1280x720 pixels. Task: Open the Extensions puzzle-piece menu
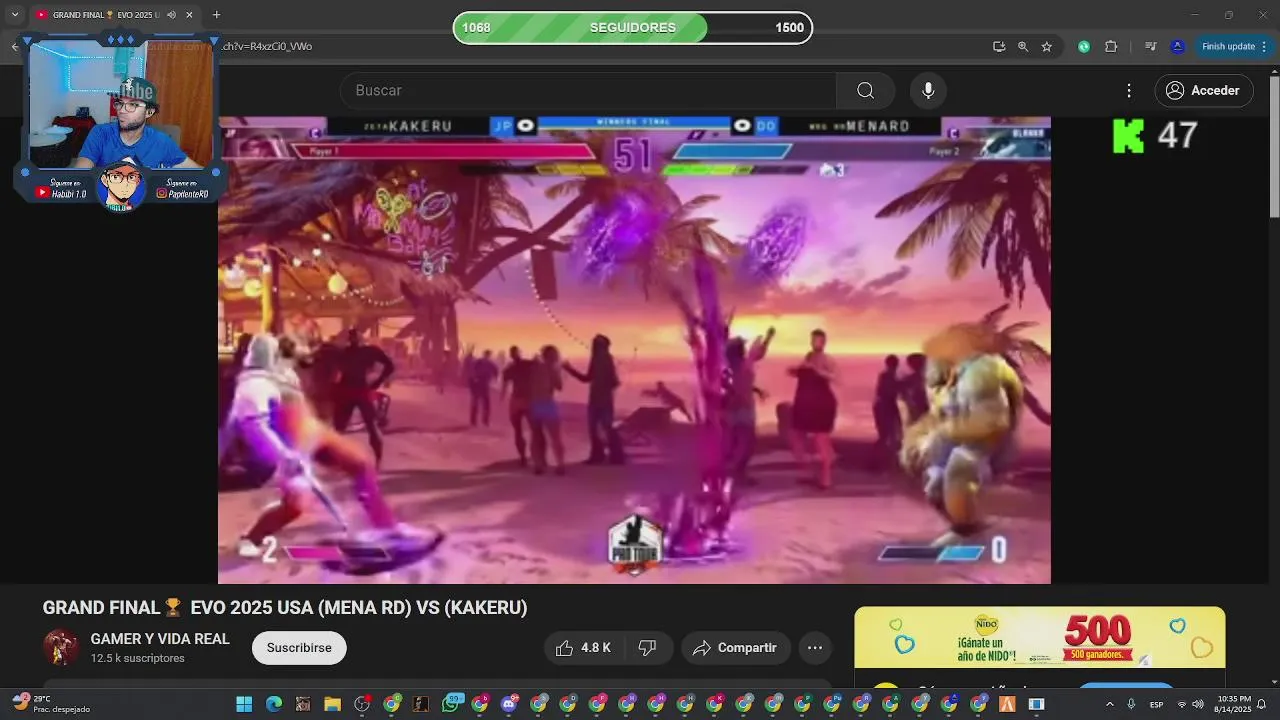coord(1110,46)
